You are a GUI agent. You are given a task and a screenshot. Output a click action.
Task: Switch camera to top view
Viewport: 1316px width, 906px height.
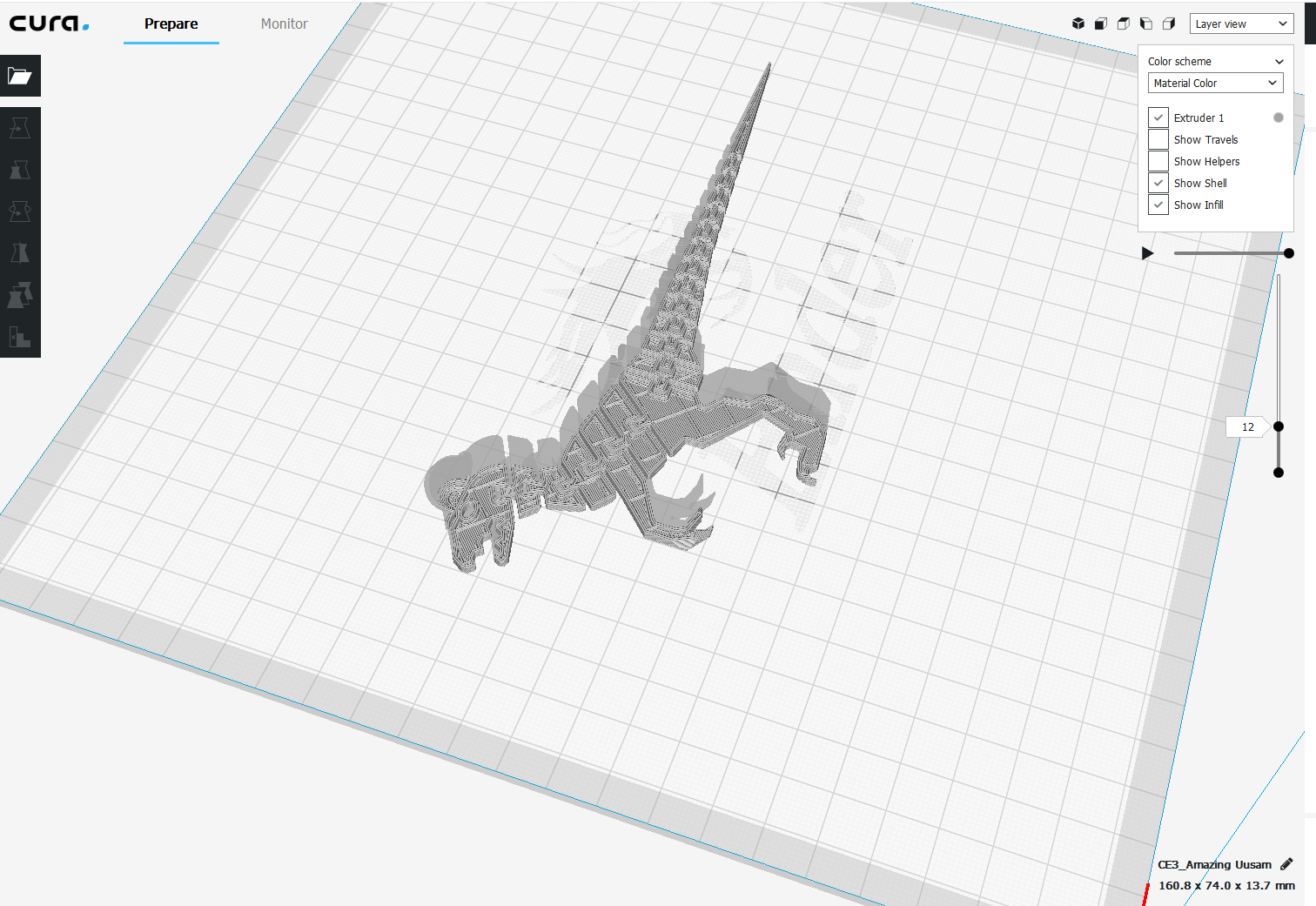[1124, 23]
